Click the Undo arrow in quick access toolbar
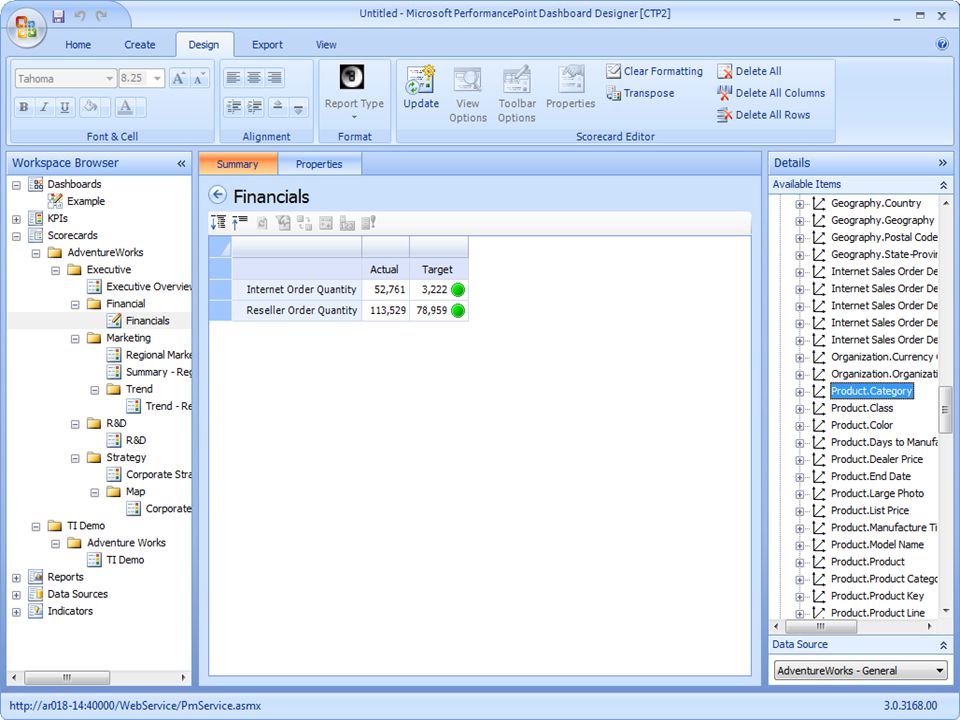Screen dimensions: 960x720 [80, 17]
